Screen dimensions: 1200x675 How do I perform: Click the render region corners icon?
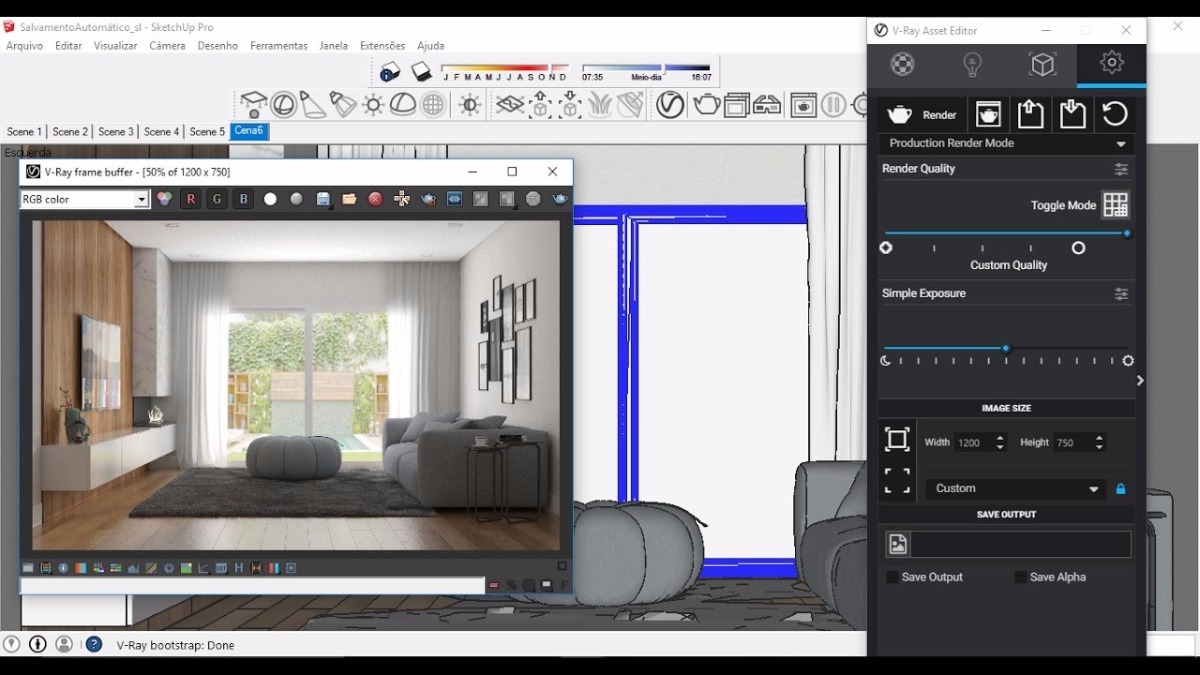tap(897, 482)
